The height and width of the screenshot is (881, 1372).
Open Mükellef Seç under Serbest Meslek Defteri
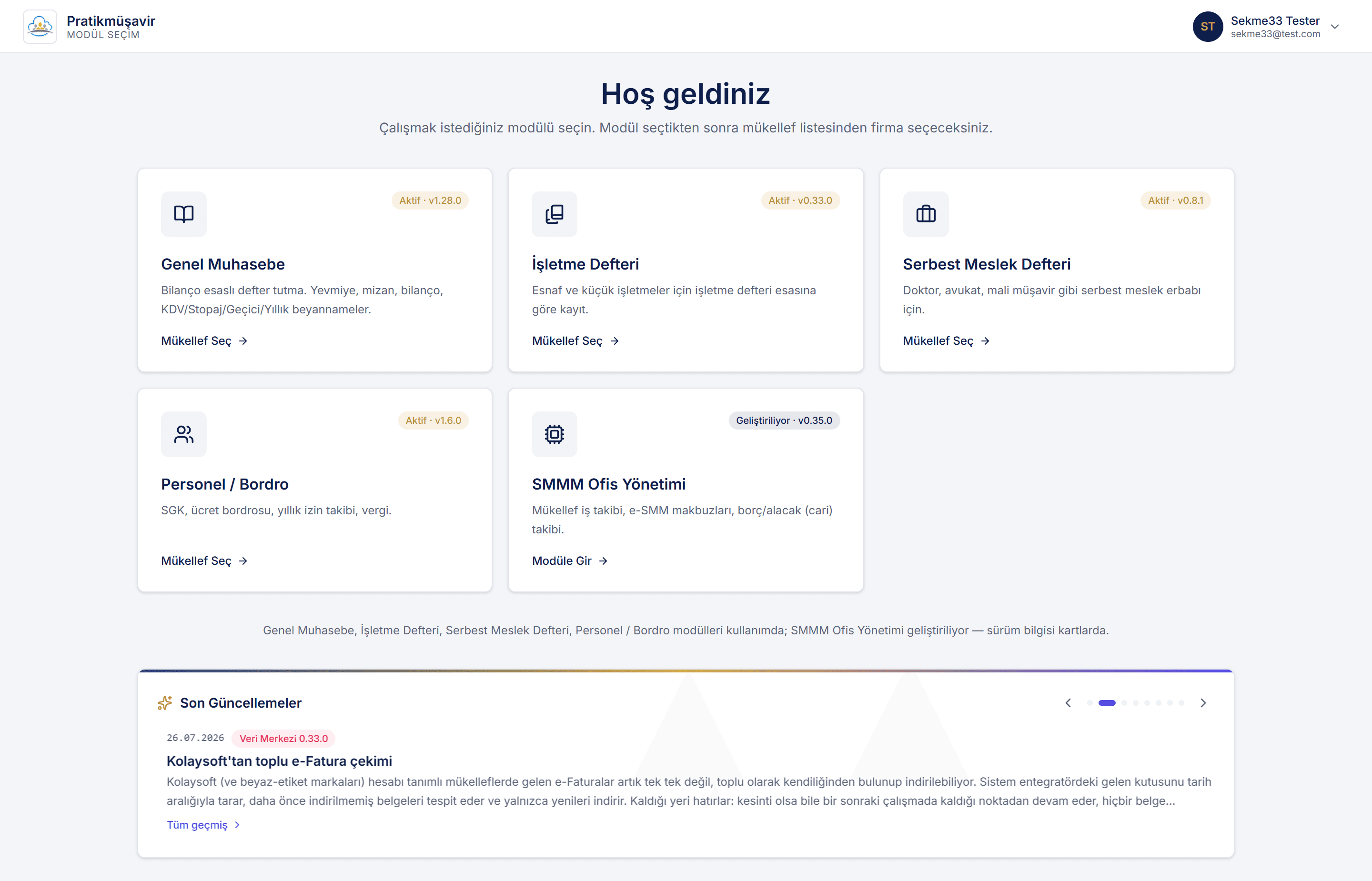pos(946,341)
